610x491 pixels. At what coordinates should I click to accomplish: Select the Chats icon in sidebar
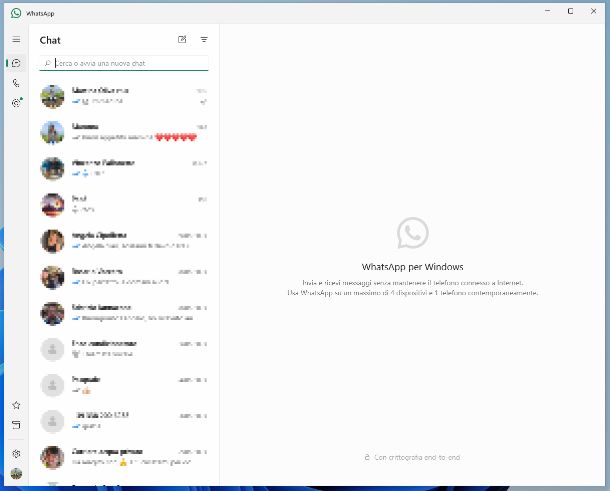[16, 63]
